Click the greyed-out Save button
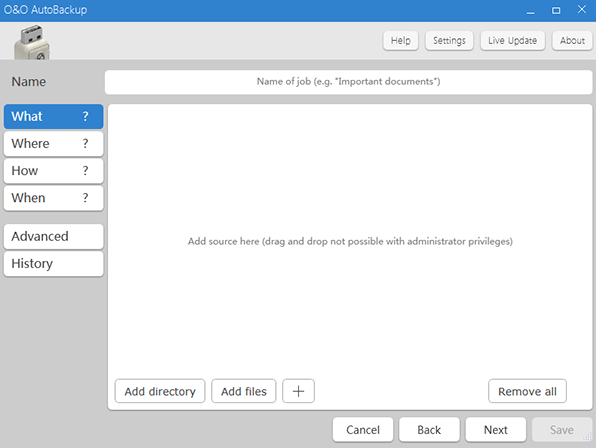 [562, 430]
